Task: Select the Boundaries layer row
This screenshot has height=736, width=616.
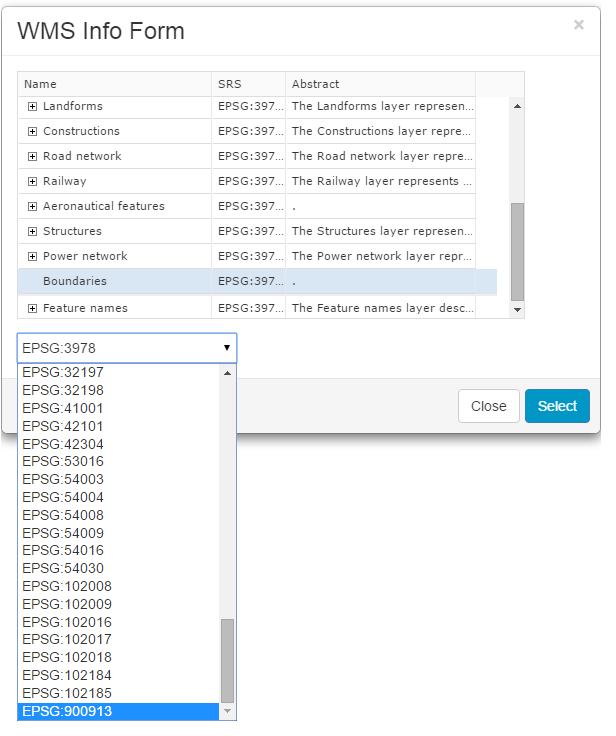Action: click(257, 282)
